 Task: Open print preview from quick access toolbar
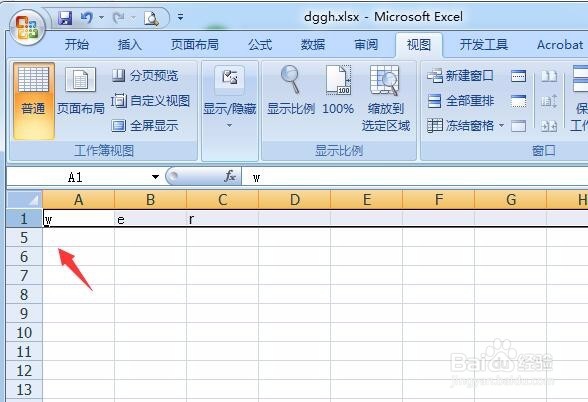pos(151,18)
